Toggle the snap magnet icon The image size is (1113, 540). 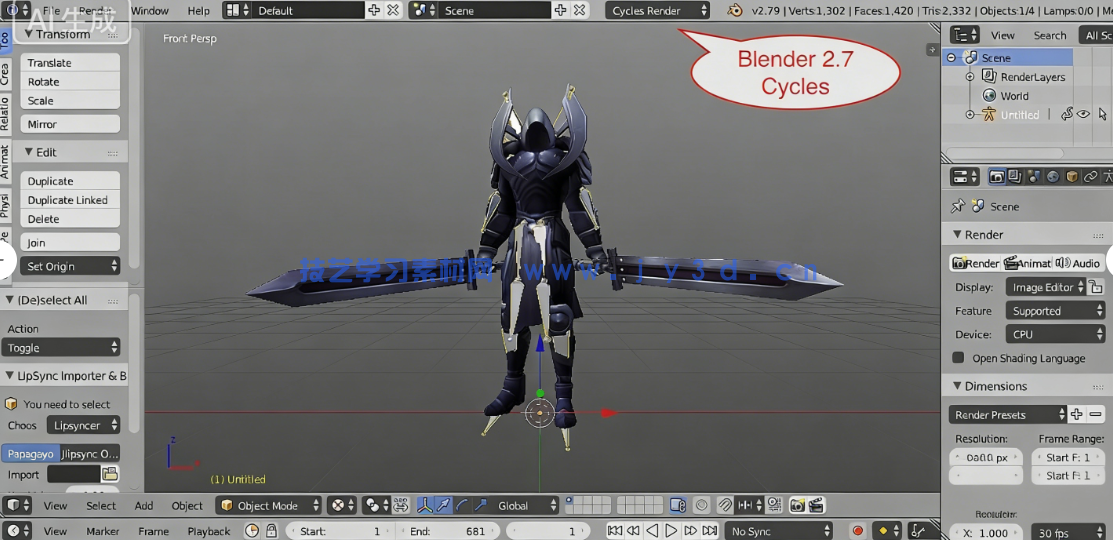click(725, 505)
